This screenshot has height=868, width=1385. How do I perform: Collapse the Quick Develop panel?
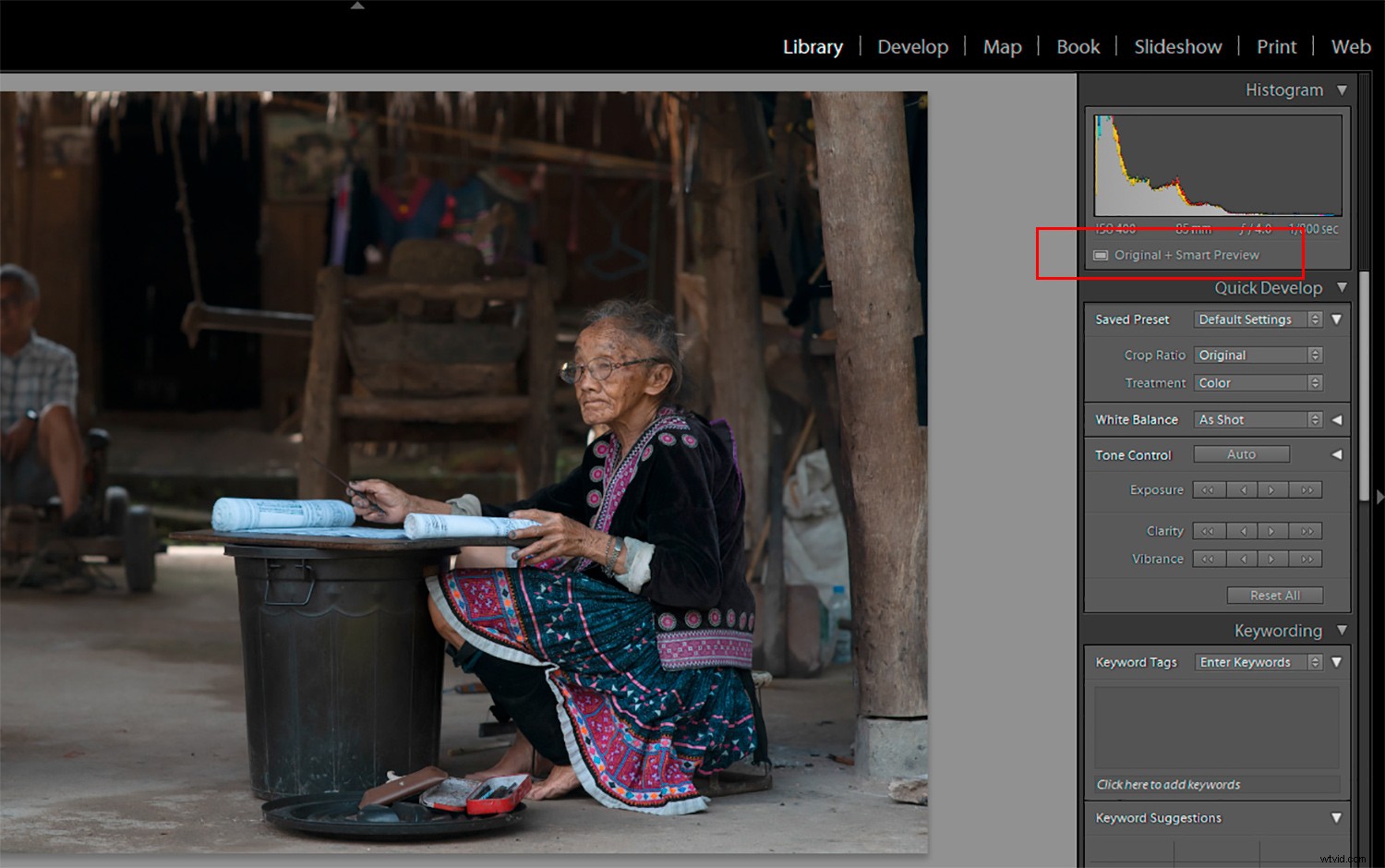(1341, 287)
